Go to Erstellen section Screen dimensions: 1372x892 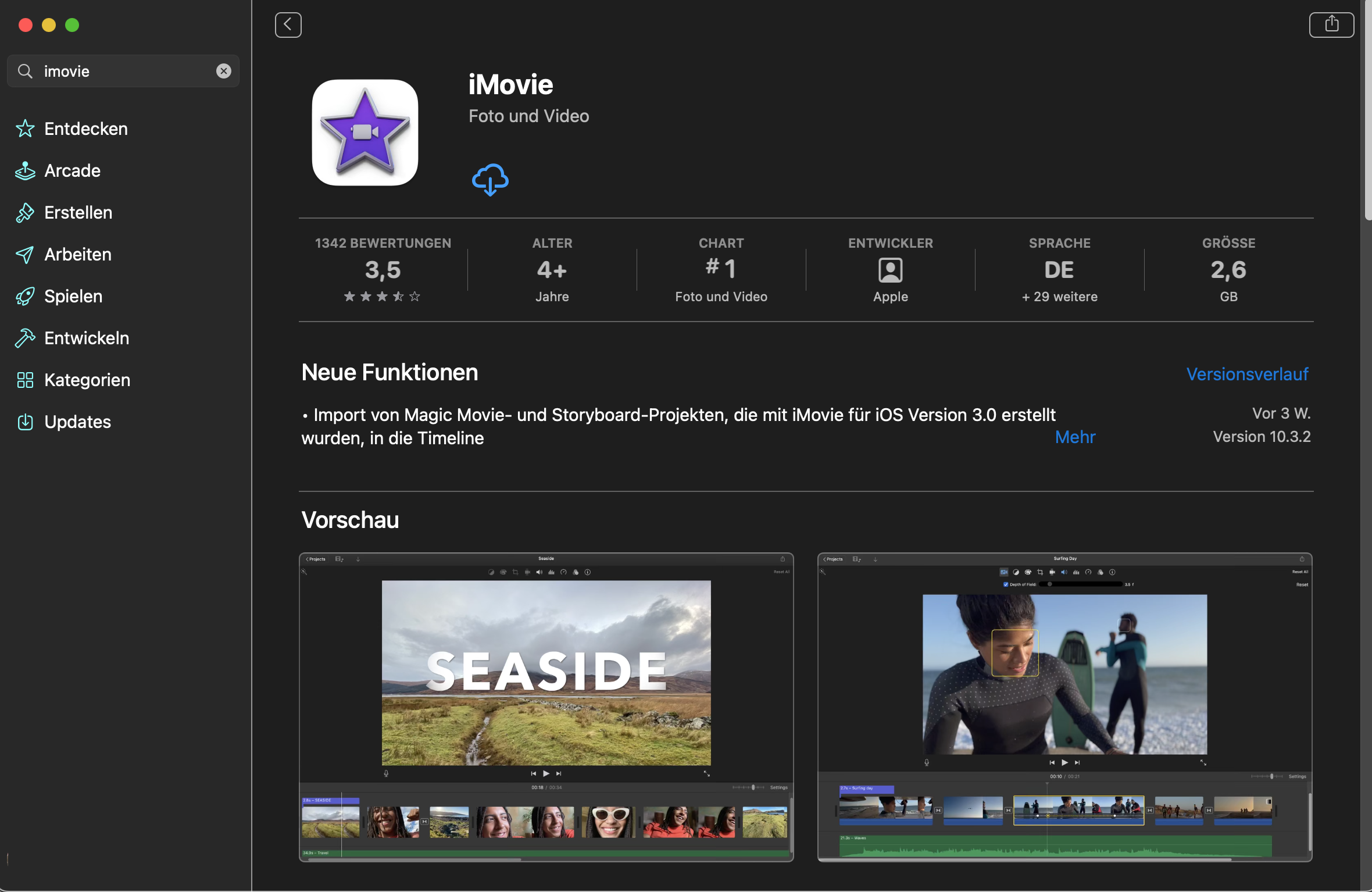click(x=78, y=212)
